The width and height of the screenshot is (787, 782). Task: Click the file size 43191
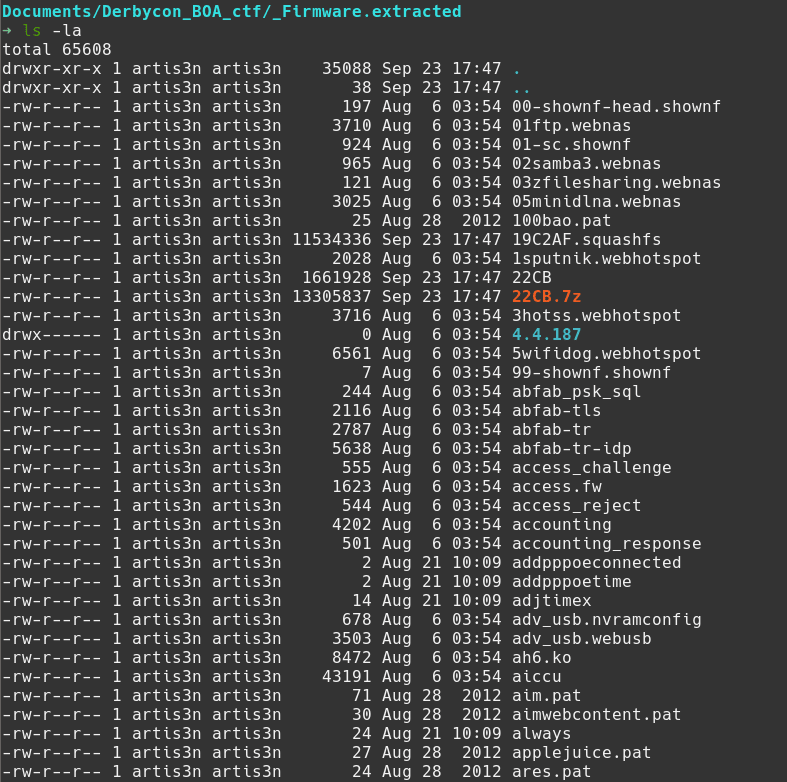click(347, 677)
